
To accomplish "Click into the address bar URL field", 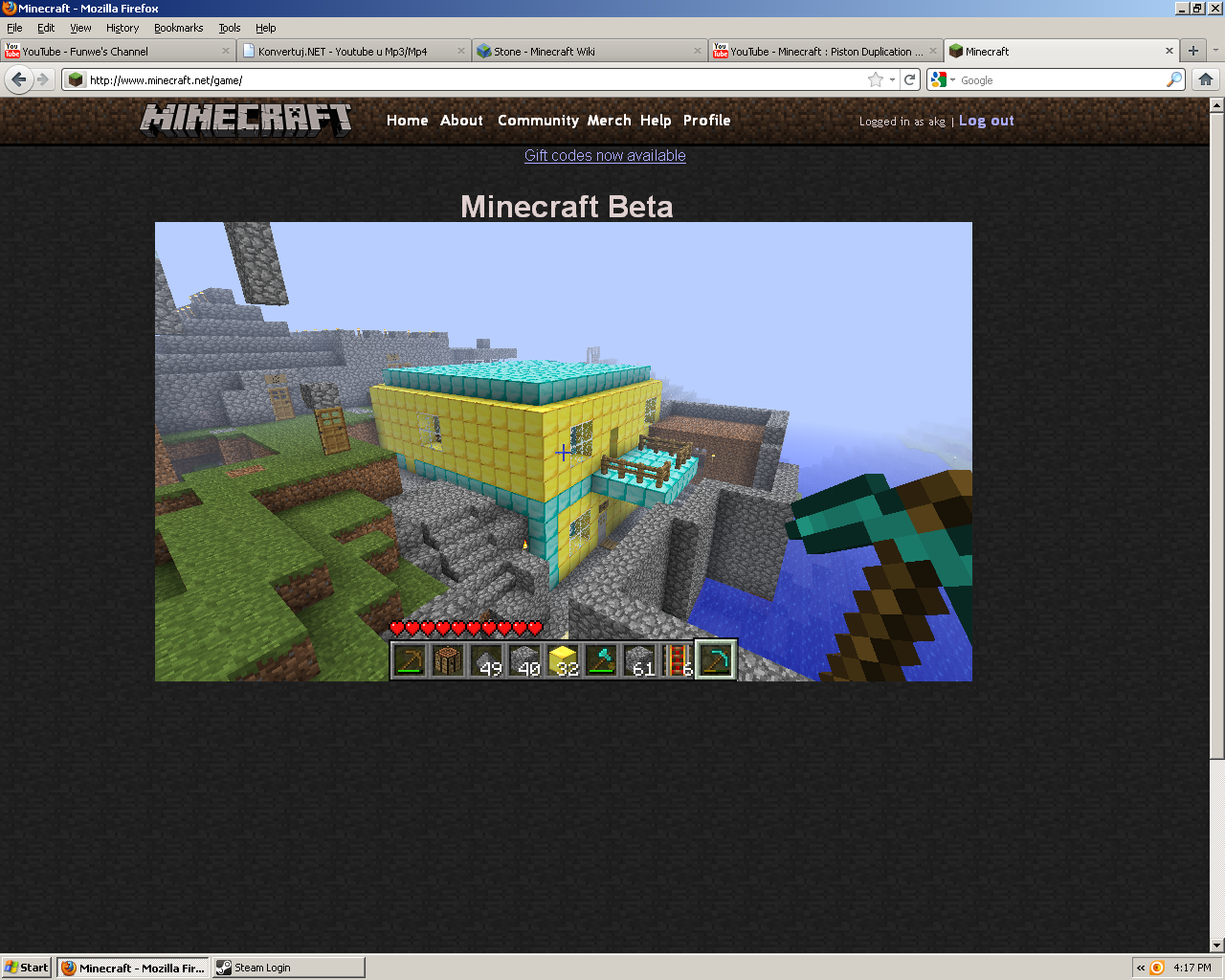I will [474, 79].
